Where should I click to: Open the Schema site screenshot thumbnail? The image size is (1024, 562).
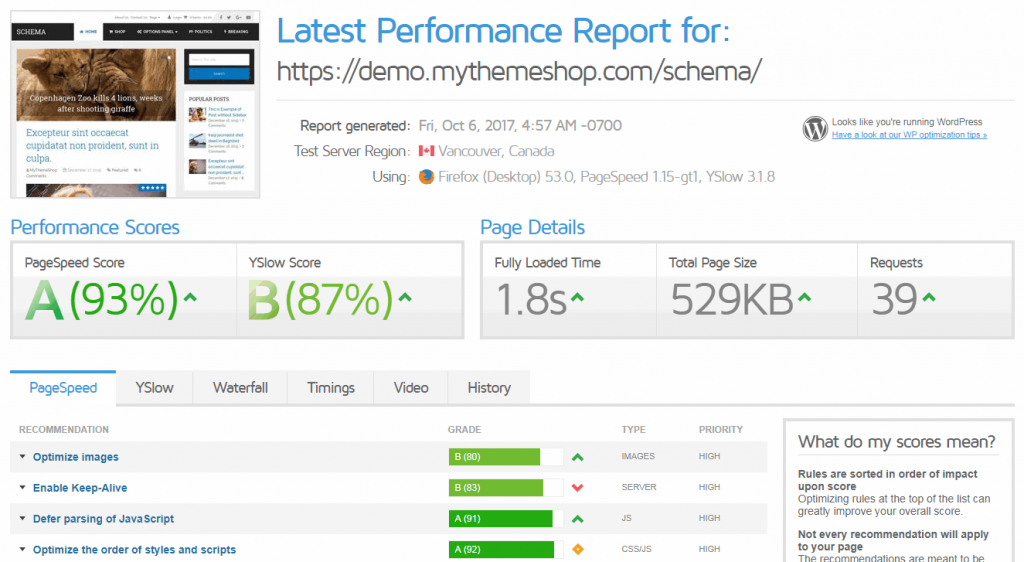coord(135,104)
